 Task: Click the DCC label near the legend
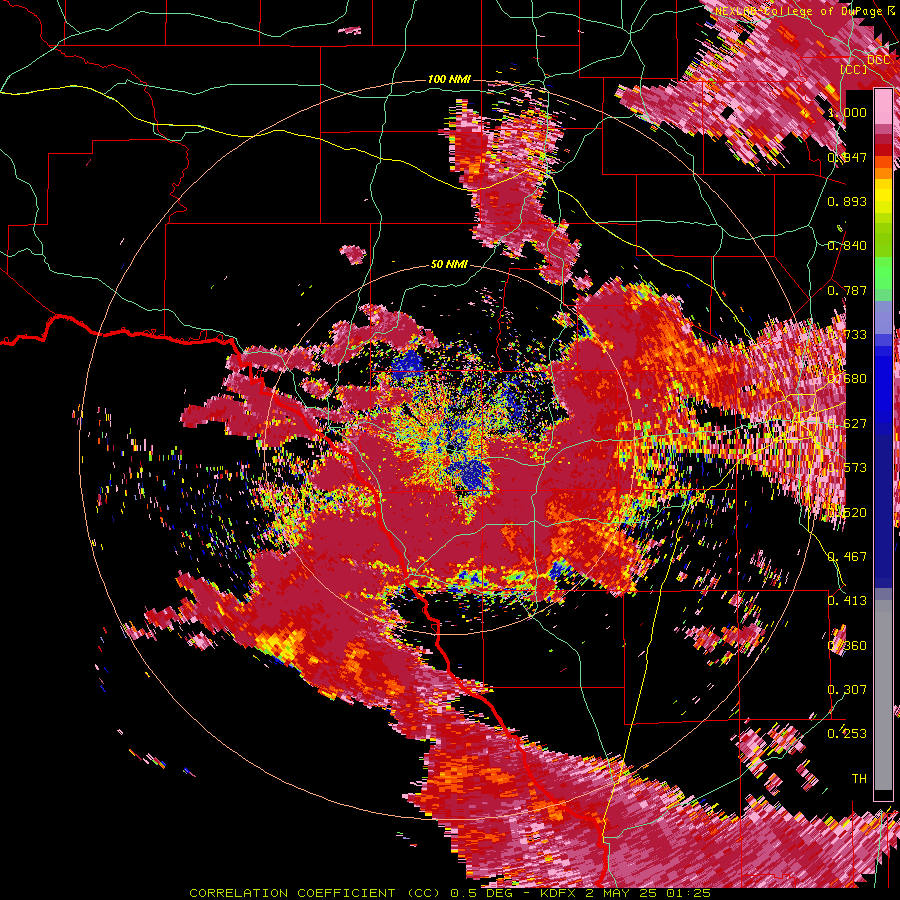pyautogui.click(x=878, y=59)
